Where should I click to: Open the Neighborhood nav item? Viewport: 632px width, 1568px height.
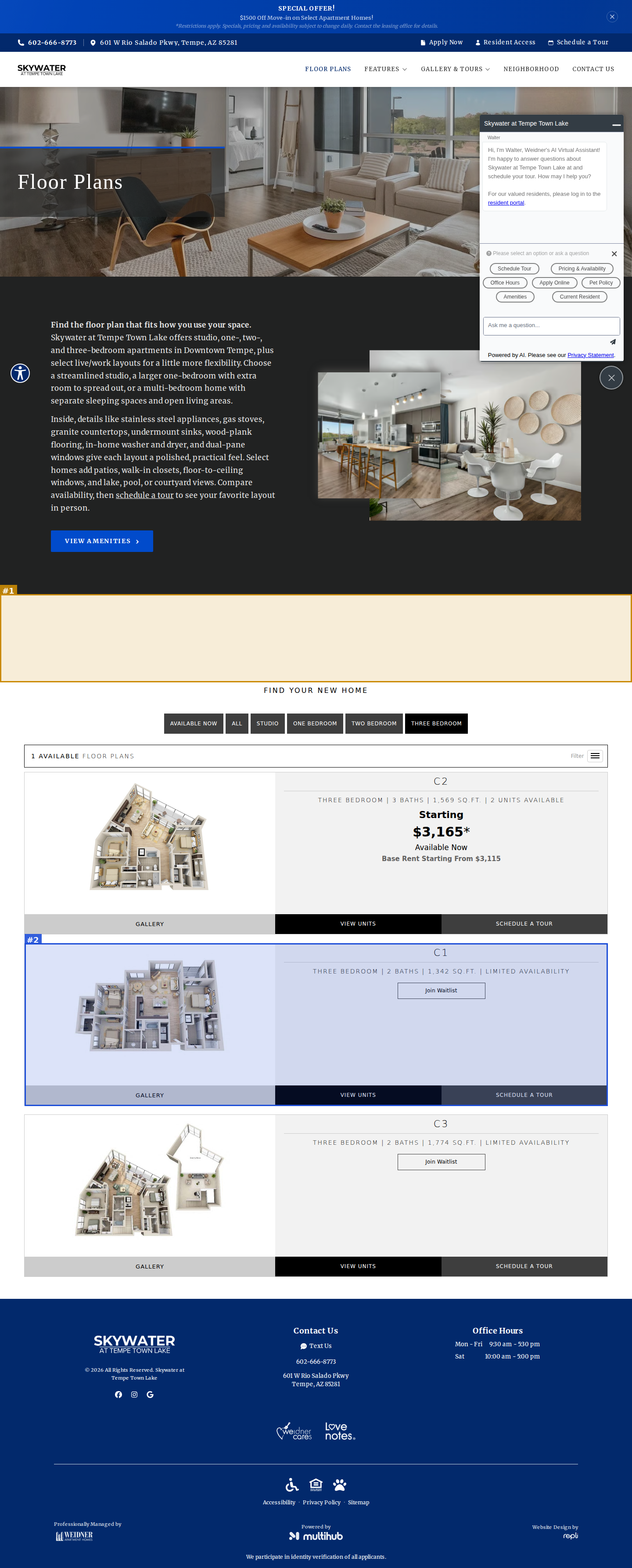click(x=531, y=69)
